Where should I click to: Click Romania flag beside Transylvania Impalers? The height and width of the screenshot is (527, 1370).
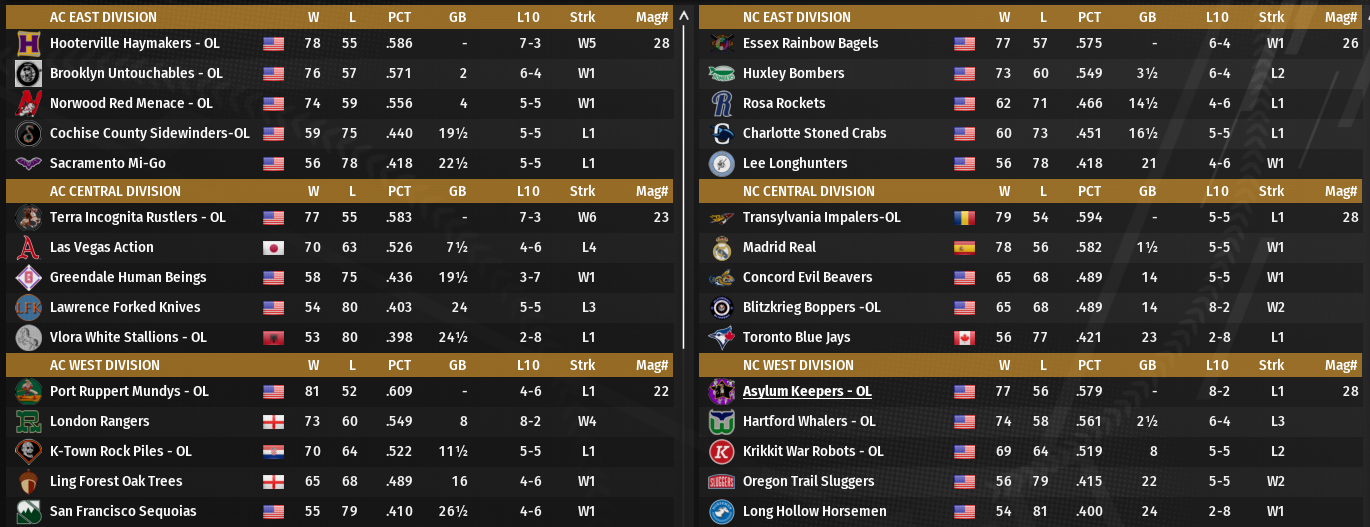point(964,217)
